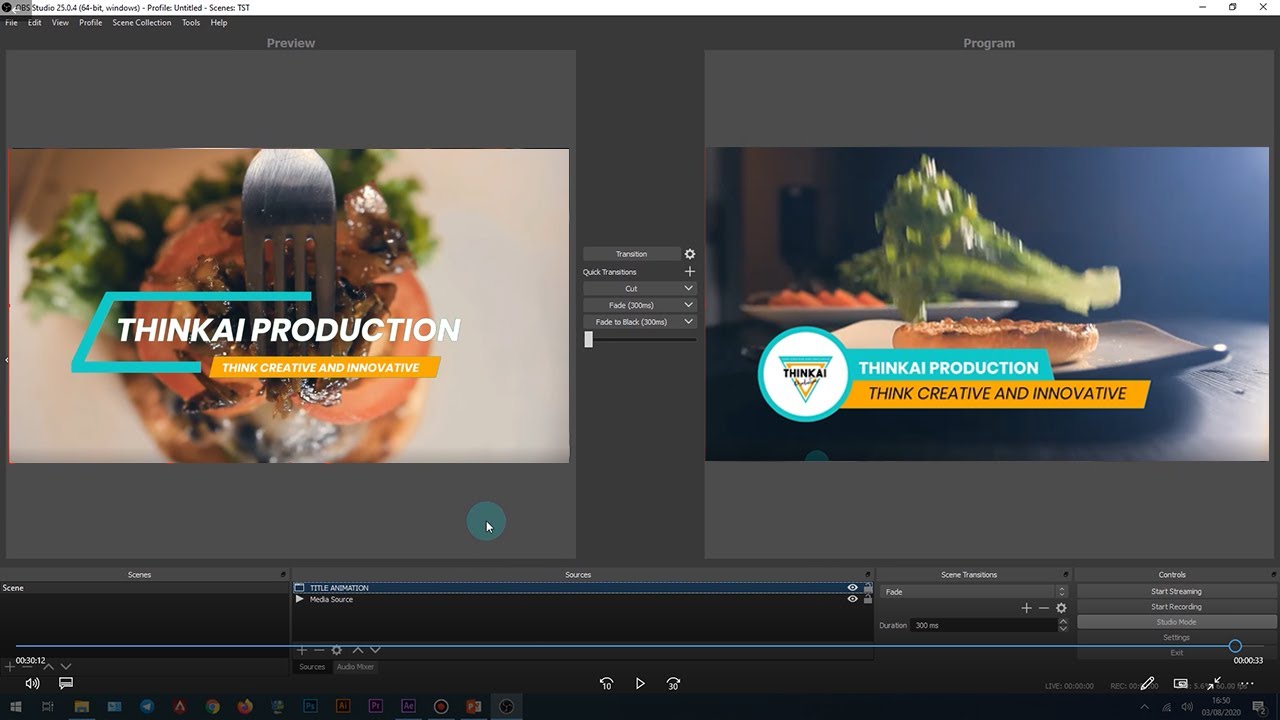The height and width of the screenshot is (720, 1280).
Task: Lock the TITLE ANIMATION source
Action: pyautogui.click(x=868, y=588)
